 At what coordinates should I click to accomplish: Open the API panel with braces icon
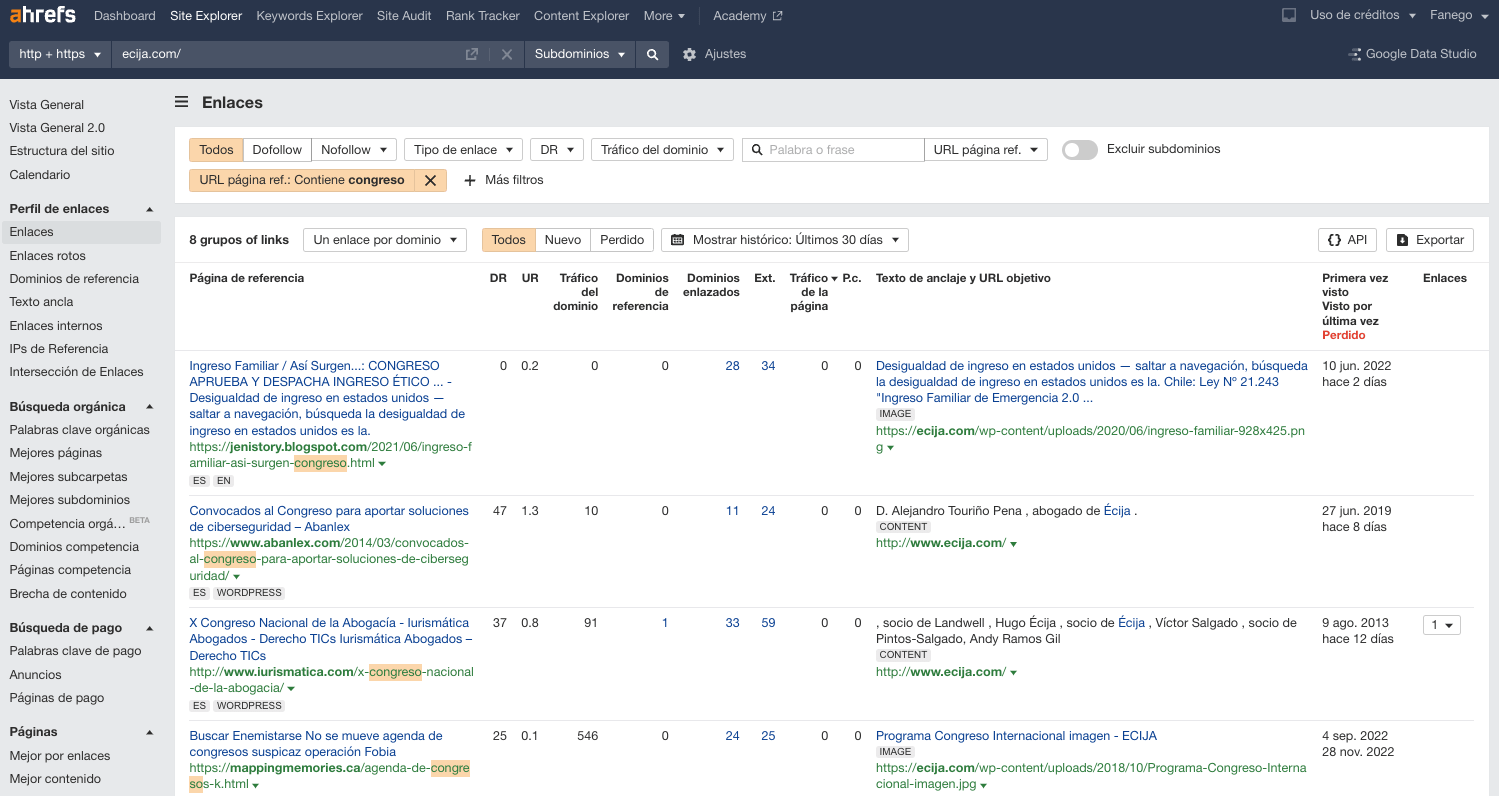[1346, 239]
